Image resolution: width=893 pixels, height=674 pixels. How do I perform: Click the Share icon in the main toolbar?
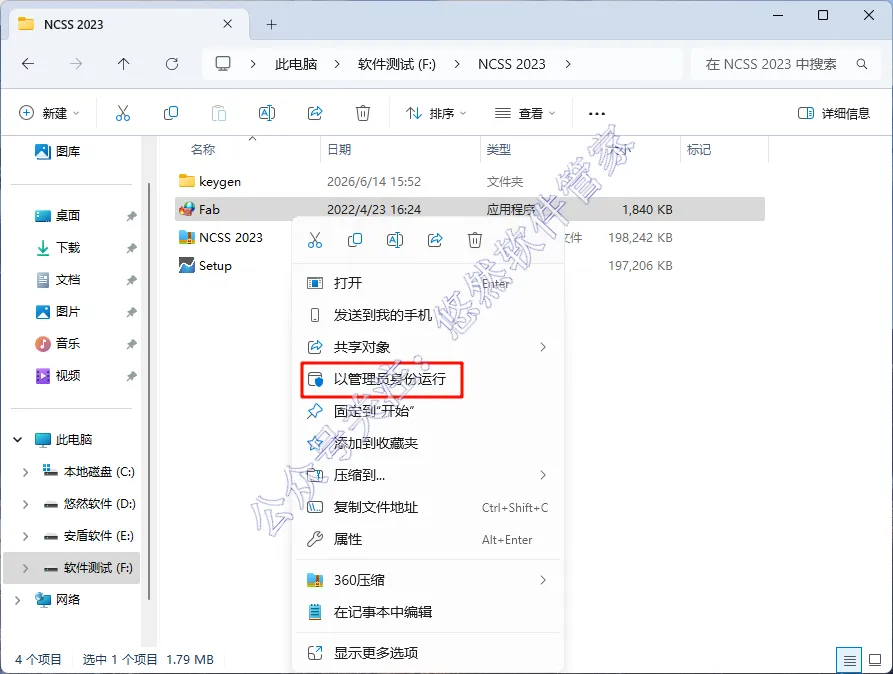pos(315,113)
